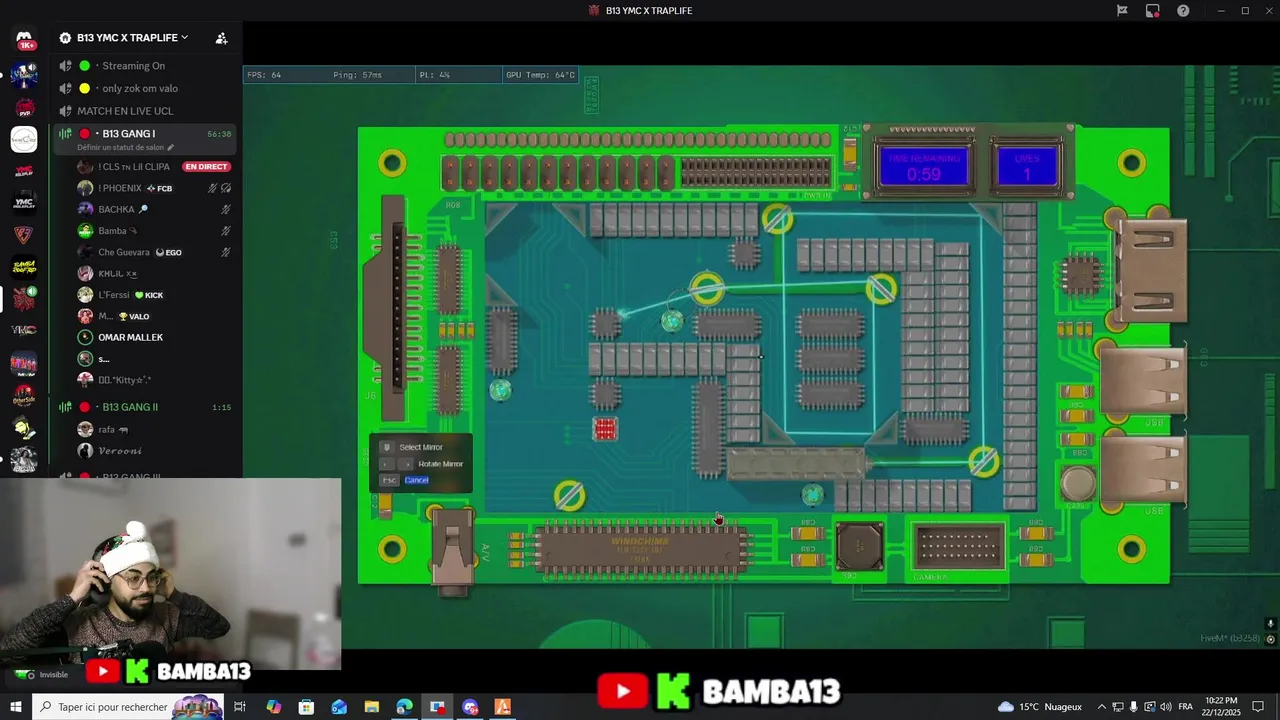The width and height of the screenshot is (1280, 720).
Task: Open the PVP server icon in sidebar
Action: pos(24,107)
